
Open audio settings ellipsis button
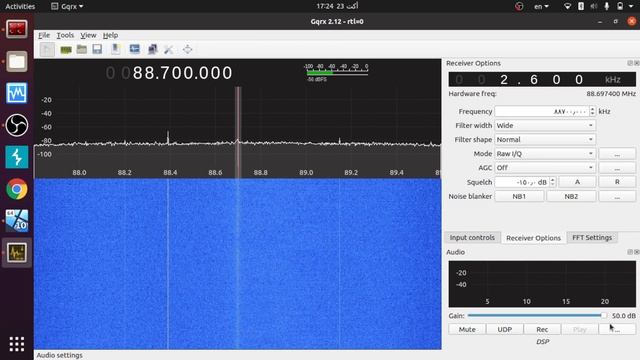click(x=617, y=329)
